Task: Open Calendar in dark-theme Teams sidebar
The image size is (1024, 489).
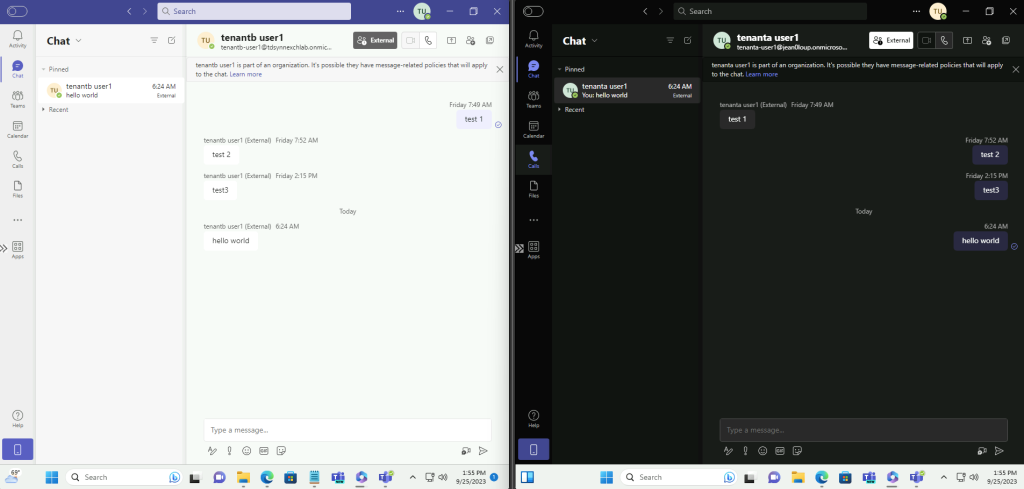Action: 534,129
